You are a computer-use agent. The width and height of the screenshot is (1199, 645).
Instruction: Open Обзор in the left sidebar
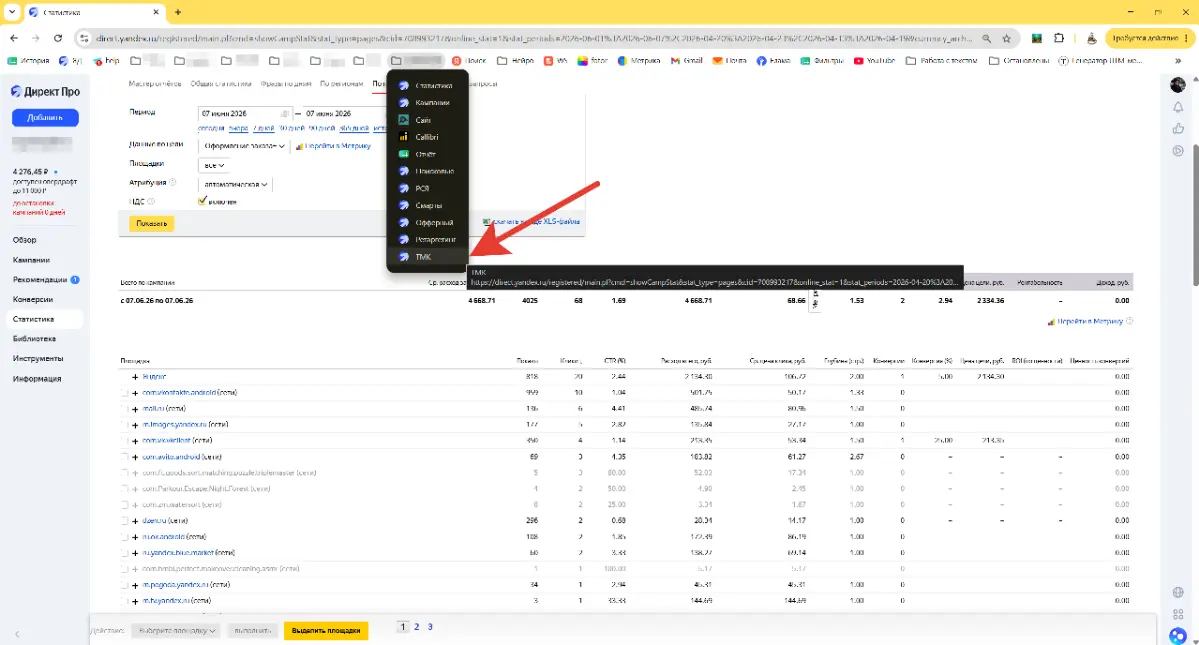tap(24, 240)
